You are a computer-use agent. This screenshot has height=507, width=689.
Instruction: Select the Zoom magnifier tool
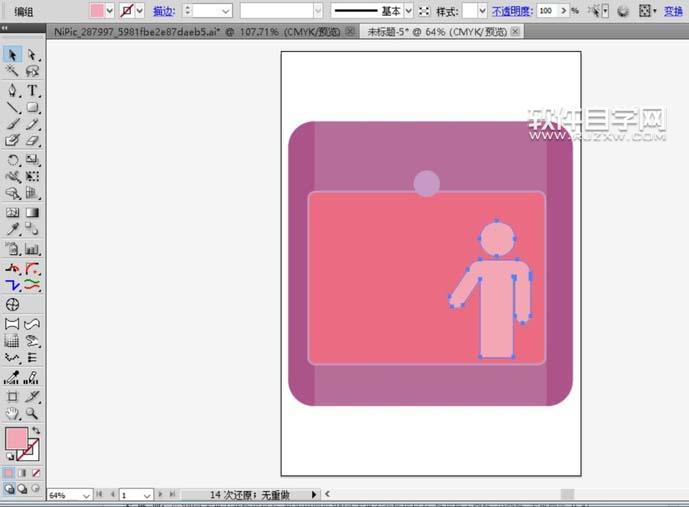click(x=32, y=413)
